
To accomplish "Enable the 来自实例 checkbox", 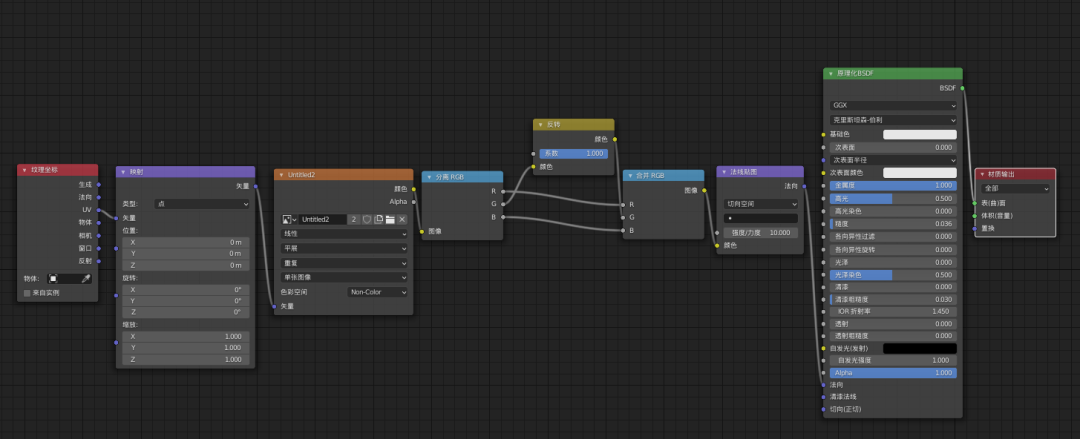I will click(27, 293).
